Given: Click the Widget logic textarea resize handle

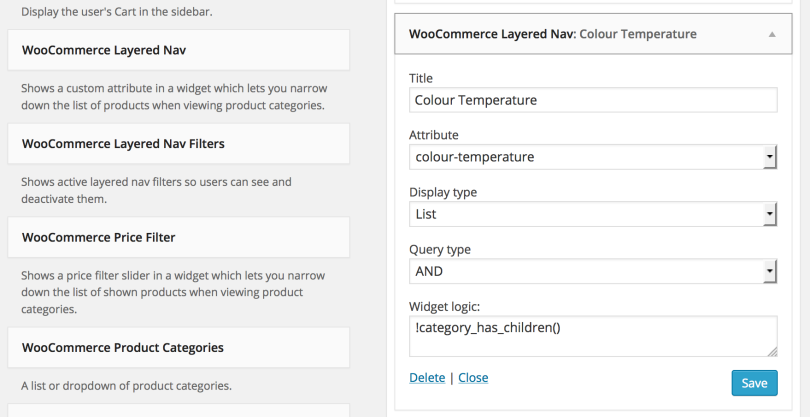Looking at the screenshot, I should tap(772, 352).
